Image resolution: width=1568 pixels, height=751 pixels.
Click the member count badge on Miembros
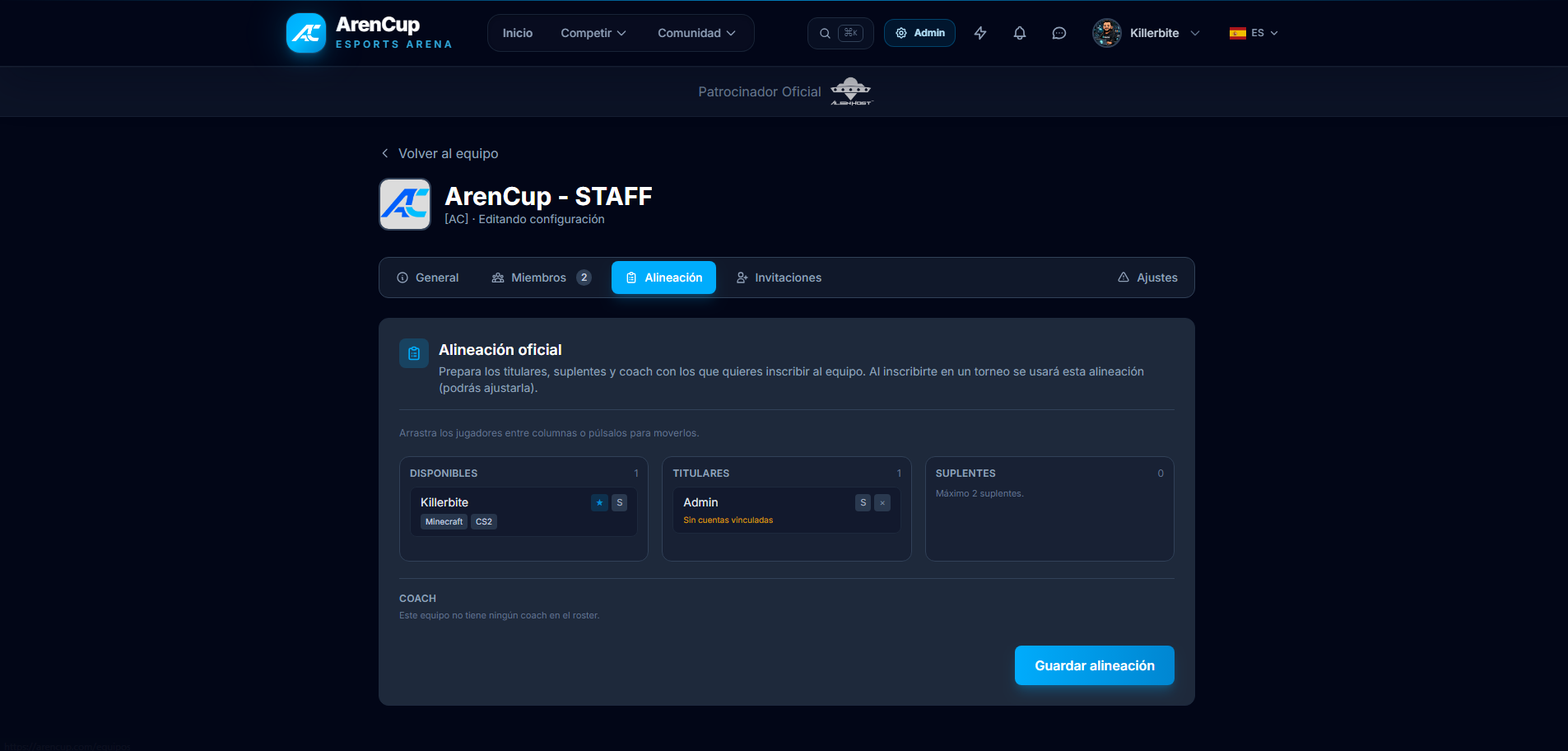pyautogui.click(x=584, y=278)
